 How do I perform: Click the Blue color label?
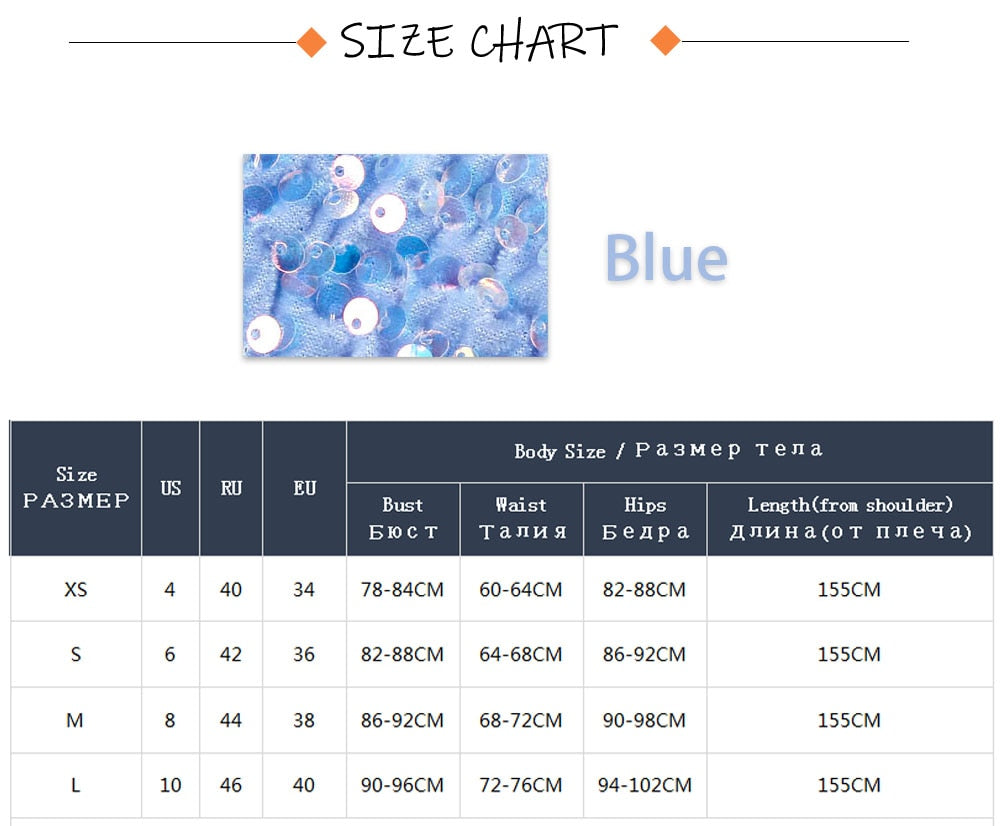(666, 257)
